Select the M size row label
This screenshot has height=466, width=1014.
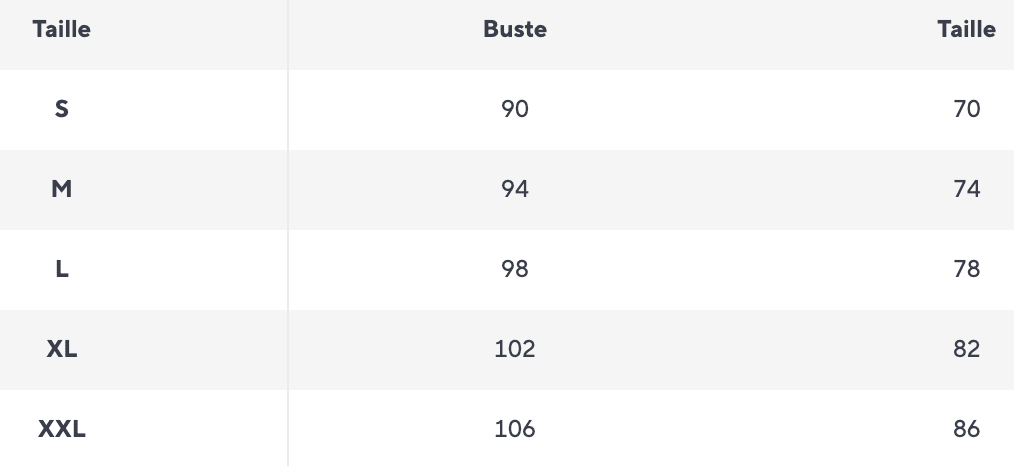pos(61,189)
